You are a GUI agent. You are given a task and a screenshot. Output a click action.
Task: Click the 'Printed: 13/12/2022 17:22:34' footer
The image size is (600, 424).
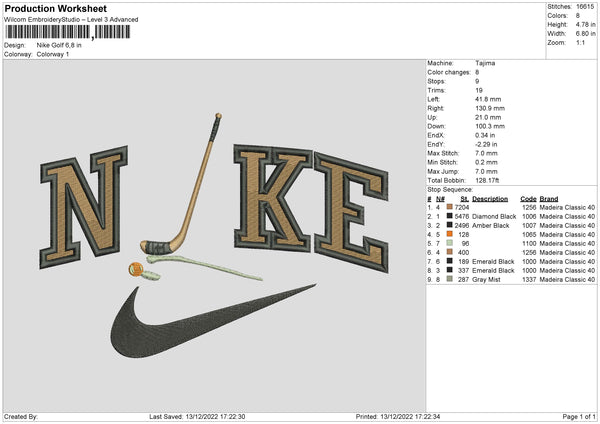click(x=398, y=417)
